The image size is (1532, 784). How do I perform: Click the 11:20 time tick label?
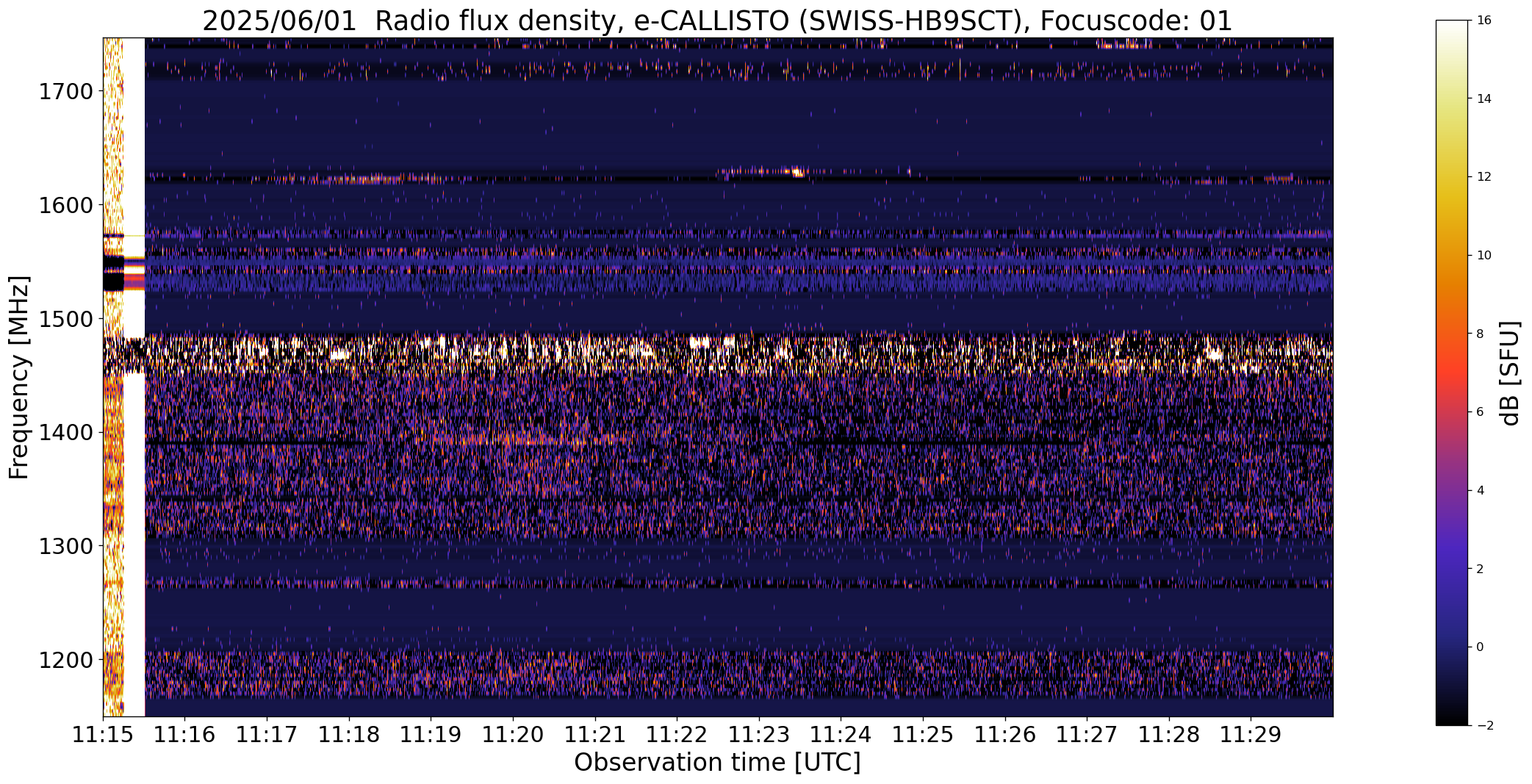pos(513,734)
